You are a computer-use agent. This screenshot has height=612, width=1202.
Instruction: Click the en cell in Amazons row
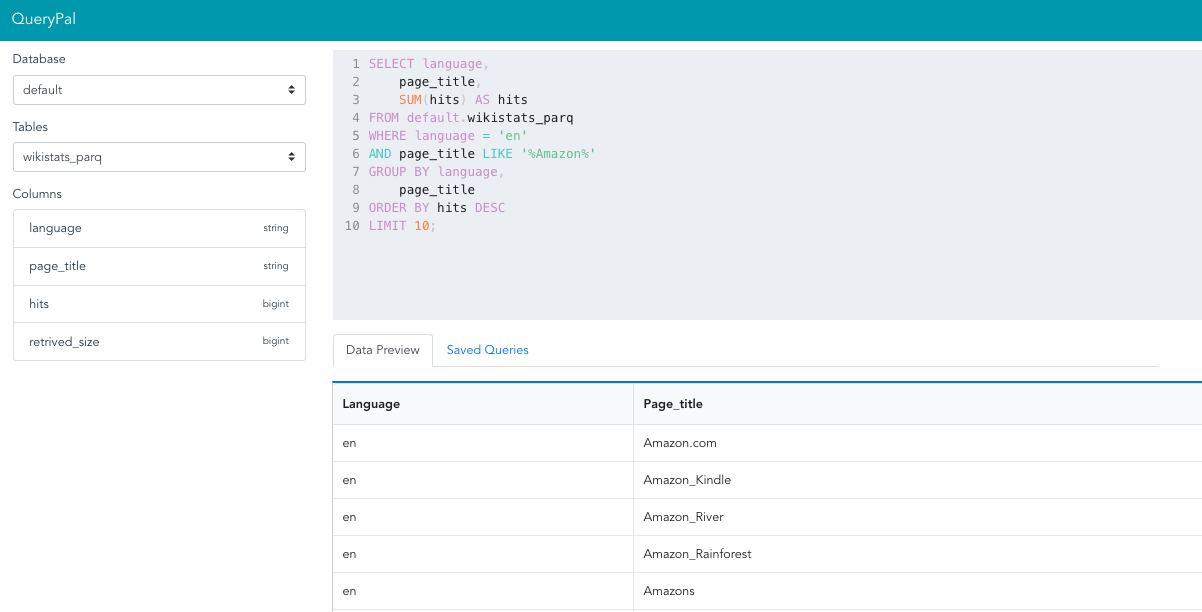click(483, 591)
